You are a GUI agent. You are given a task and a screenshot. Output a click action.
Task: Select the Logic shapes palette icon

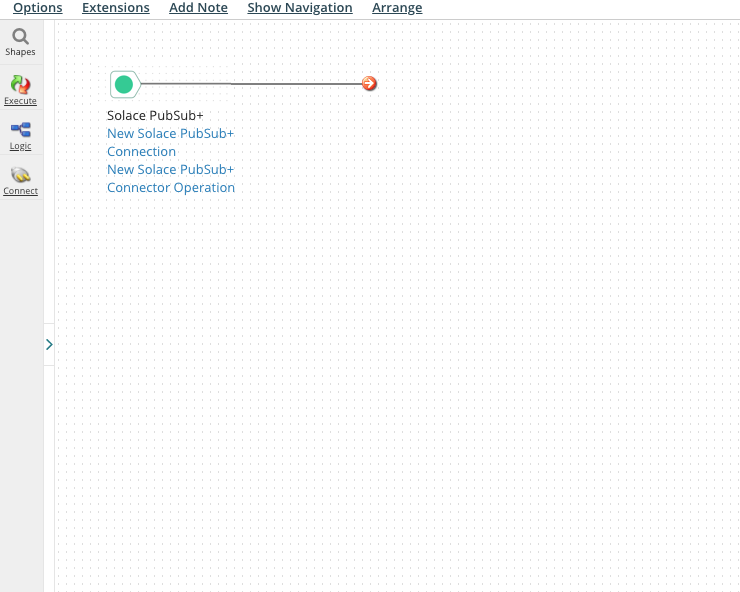coord(20,130)
